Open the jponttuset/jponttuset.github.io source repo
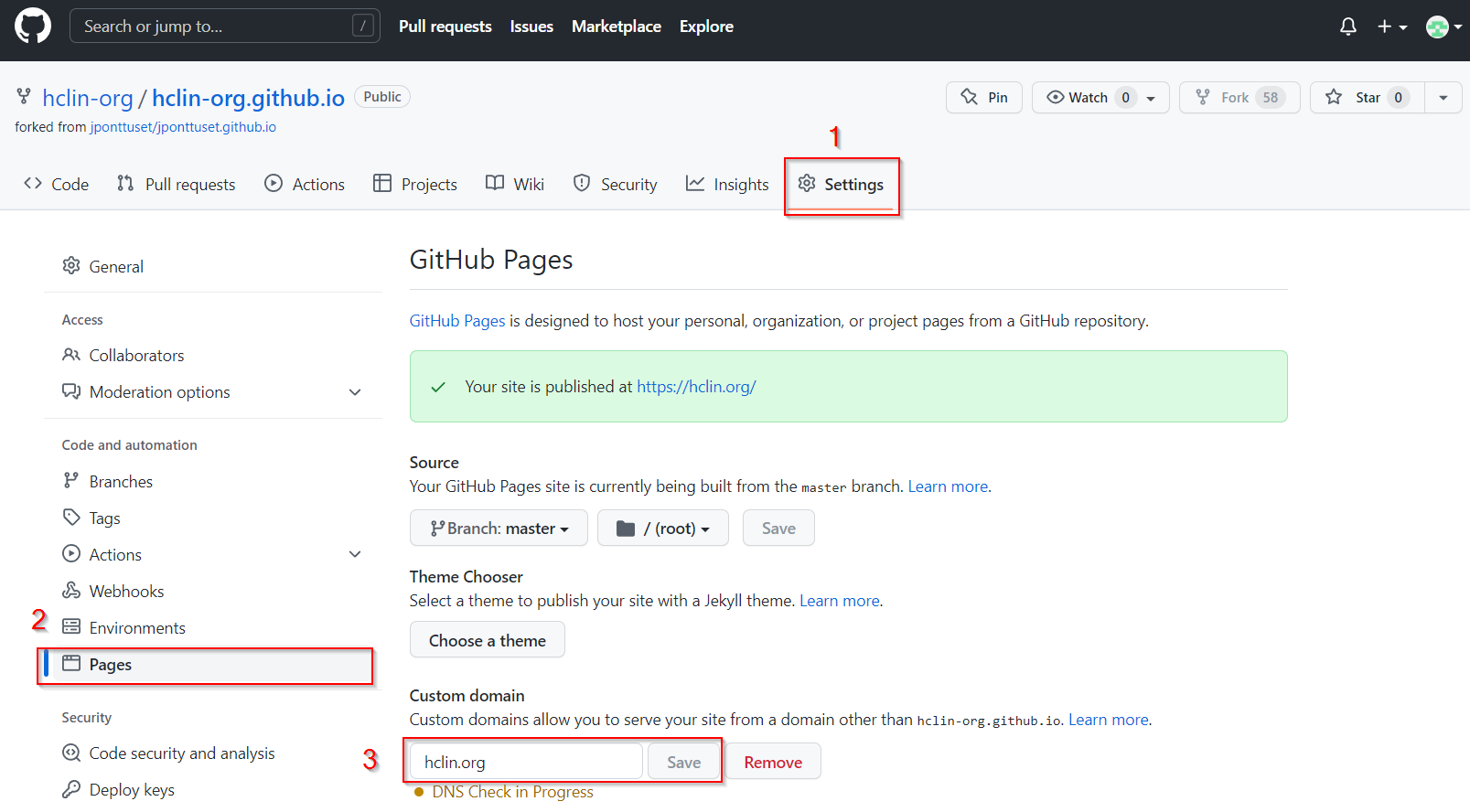The height and width of the screenshot is (812, 1470). pyautogui.click(x=183, y=127)
